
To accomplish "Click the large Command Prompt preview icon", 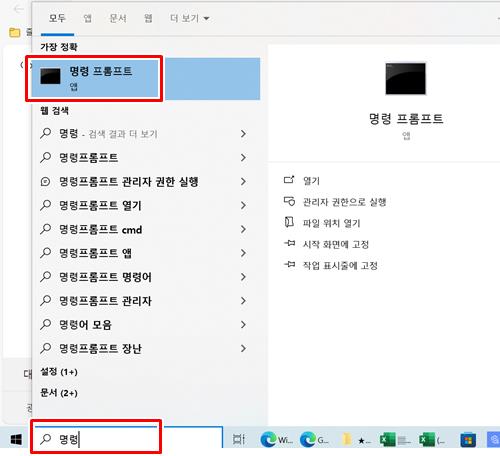I will click(x=405, y=79).
